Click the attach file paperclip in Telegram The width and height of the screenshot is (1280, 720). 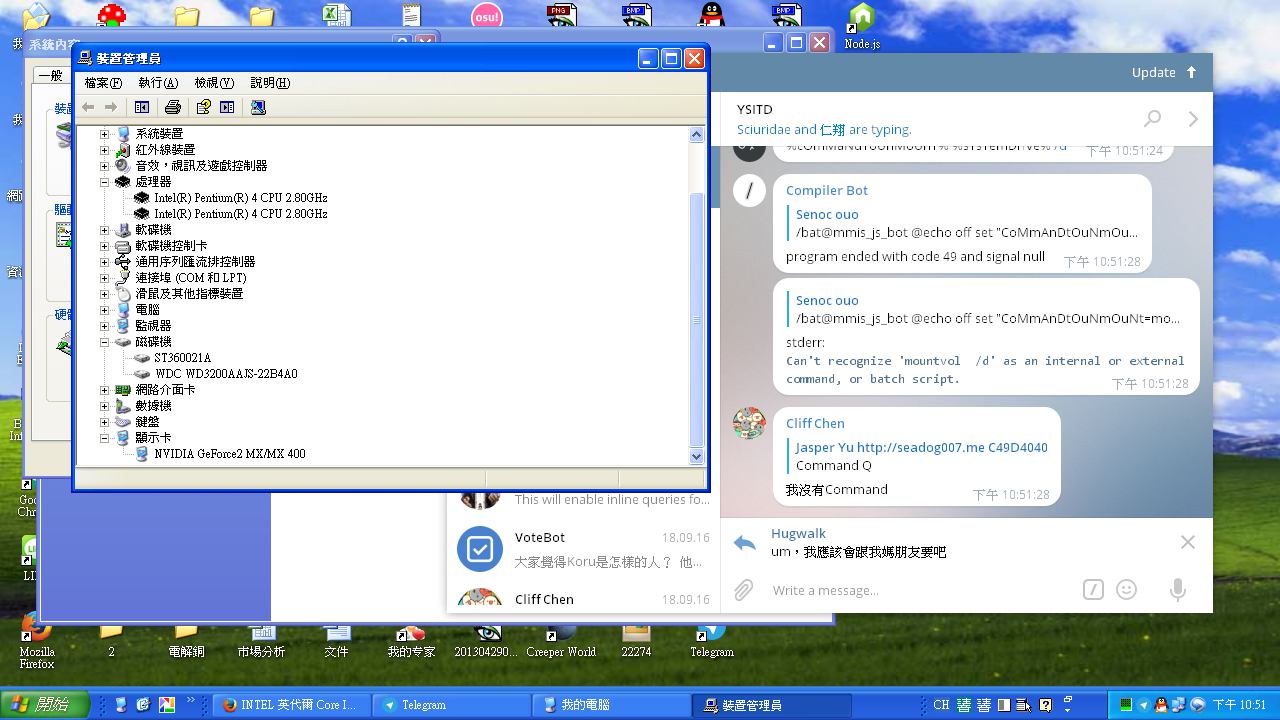click(743, 590)
